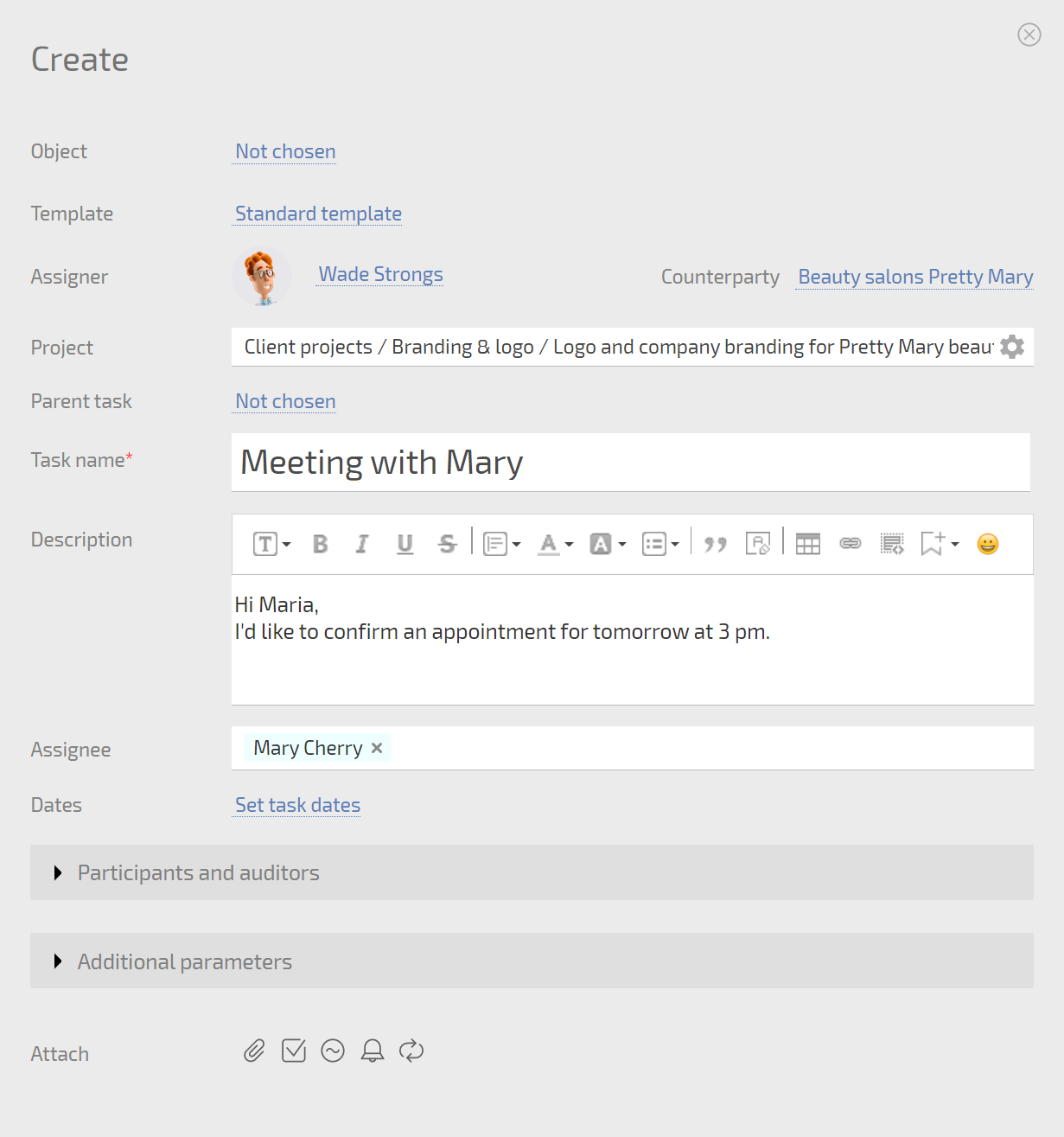Open the emoji picker smiley icon
1064x1137 pixels.
click(987, 544)
